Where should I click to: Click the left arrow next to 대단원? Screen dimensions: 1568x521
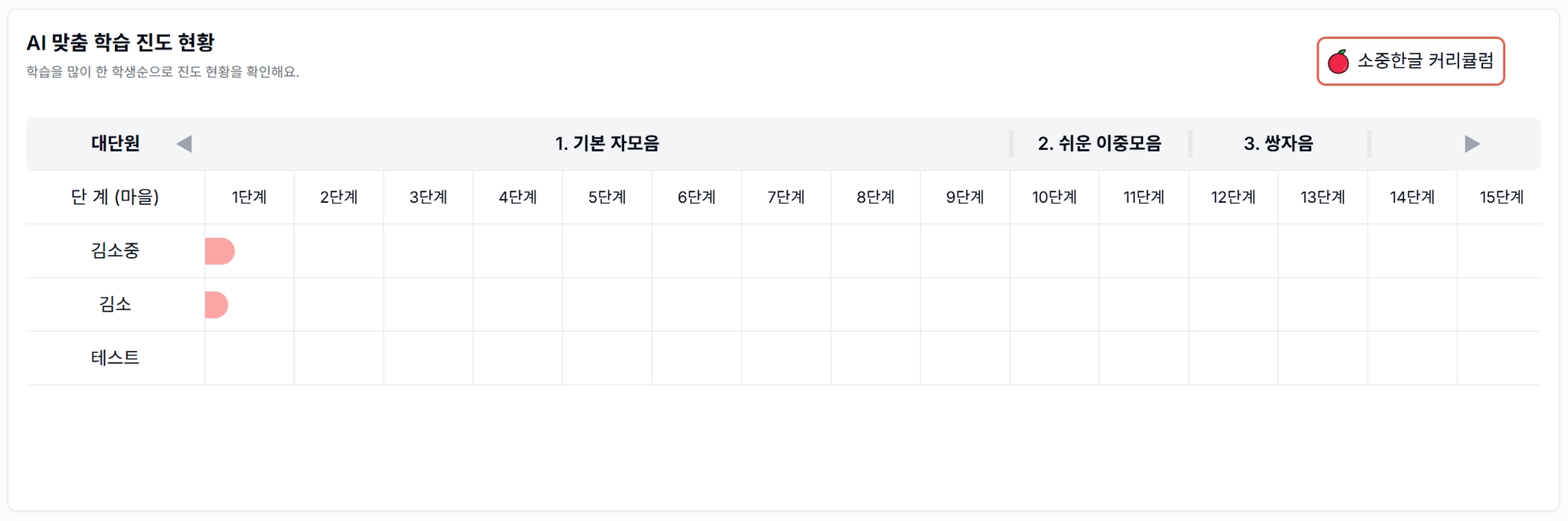pyautogui.click(x=184, y=144)
